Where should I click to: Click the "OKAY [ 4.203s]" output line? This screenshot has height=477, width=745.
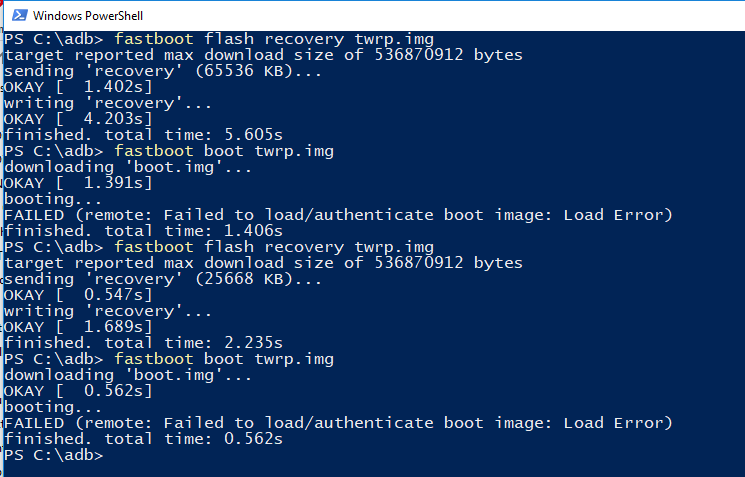[x=78, y=119]
